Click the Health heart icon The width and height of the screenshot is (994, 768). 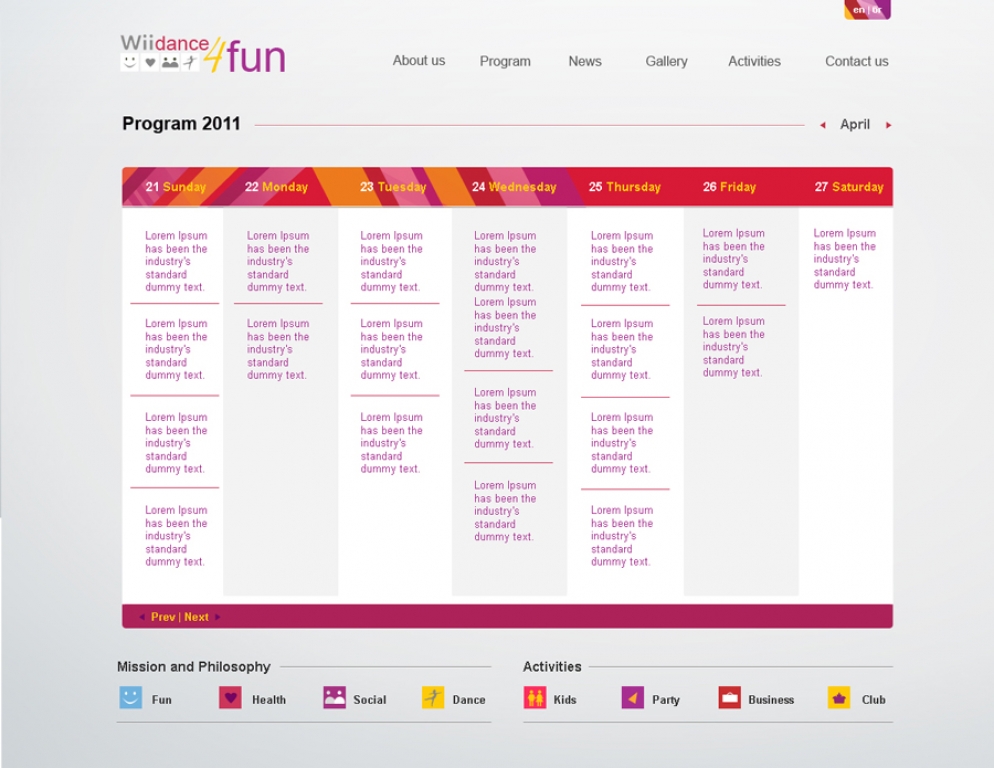230,698
